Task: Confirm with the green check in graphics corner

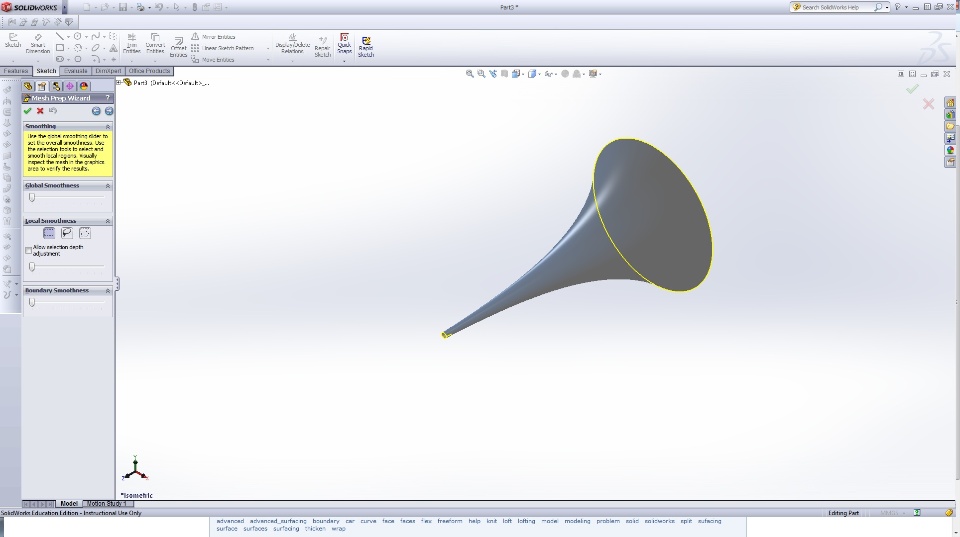Action: pos(912,89)
